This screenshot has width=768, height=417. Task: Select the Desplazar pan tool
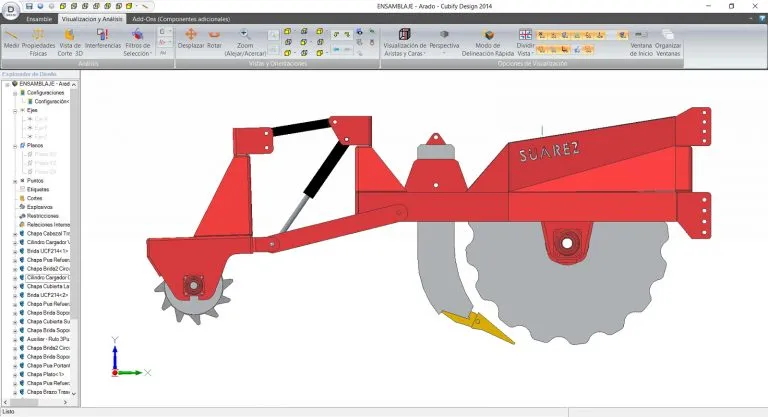[x=190, y=38]
